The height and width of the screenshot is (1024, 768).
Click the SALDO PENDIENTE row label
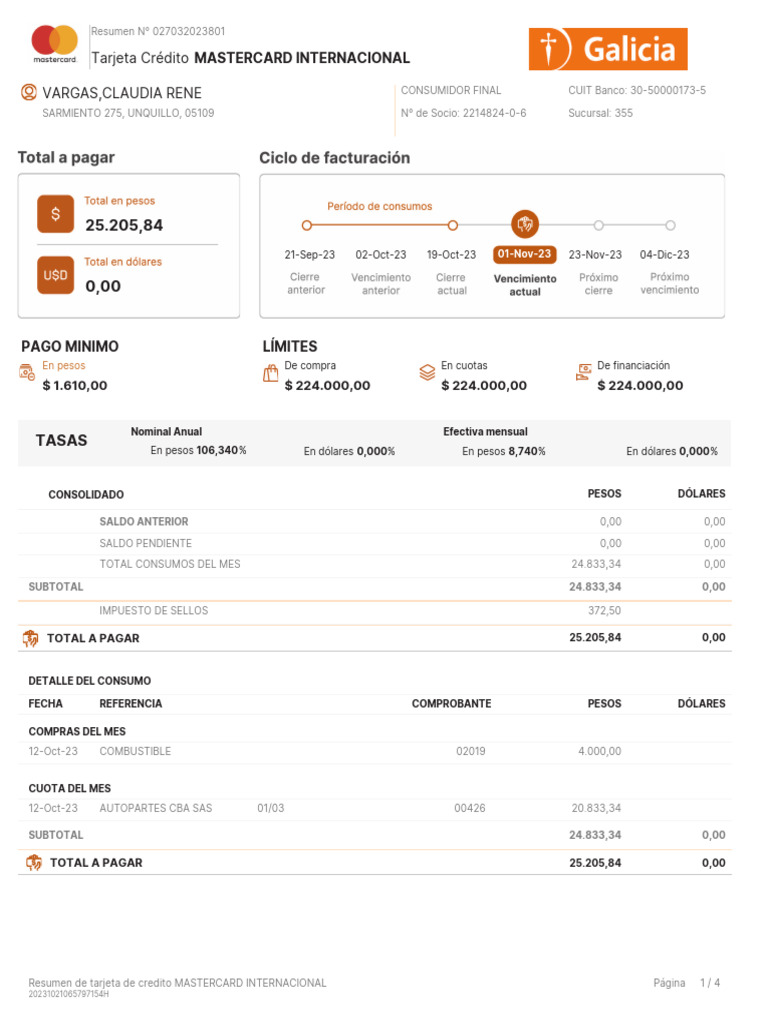[x=146, y=543]
